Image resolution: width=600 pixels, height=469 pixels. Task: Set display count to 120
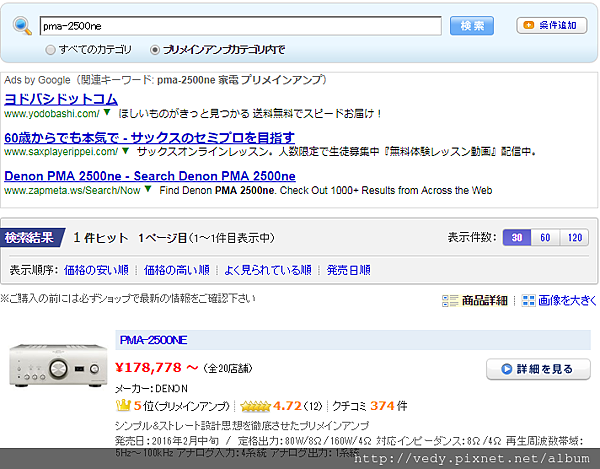click(x=574, y=238)
